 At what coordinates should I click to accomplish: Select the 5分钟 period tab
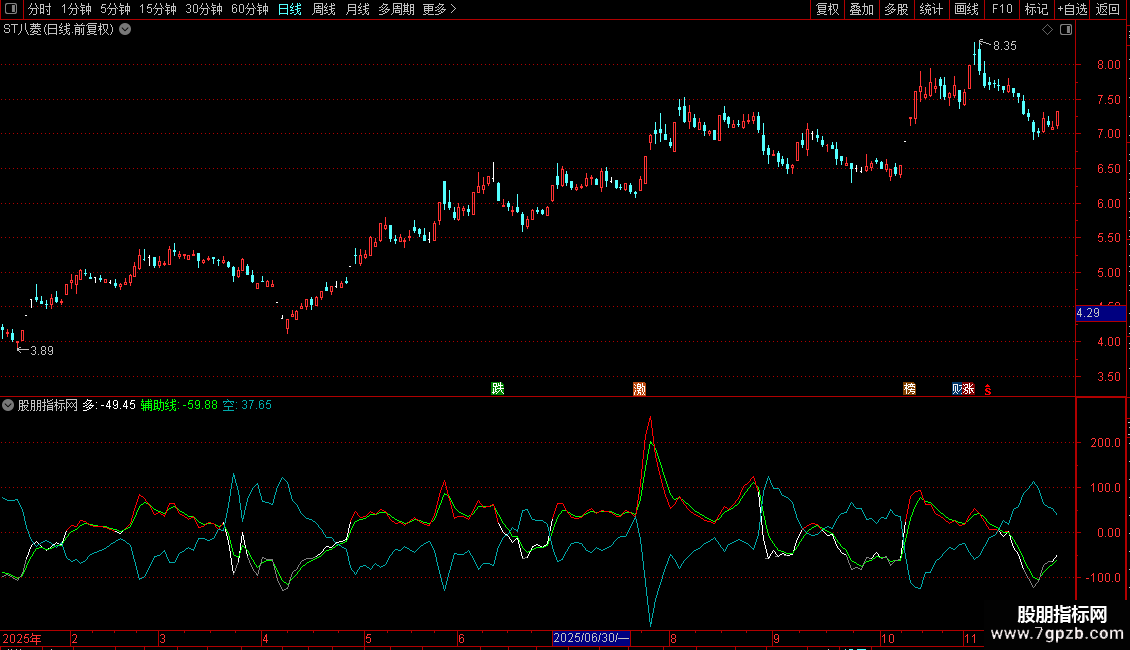coord(115,9)
